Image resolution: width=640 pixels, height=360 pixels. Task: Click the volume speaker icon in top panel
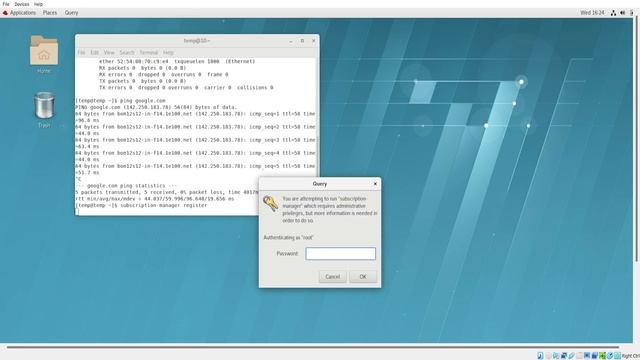coord(622,13)
